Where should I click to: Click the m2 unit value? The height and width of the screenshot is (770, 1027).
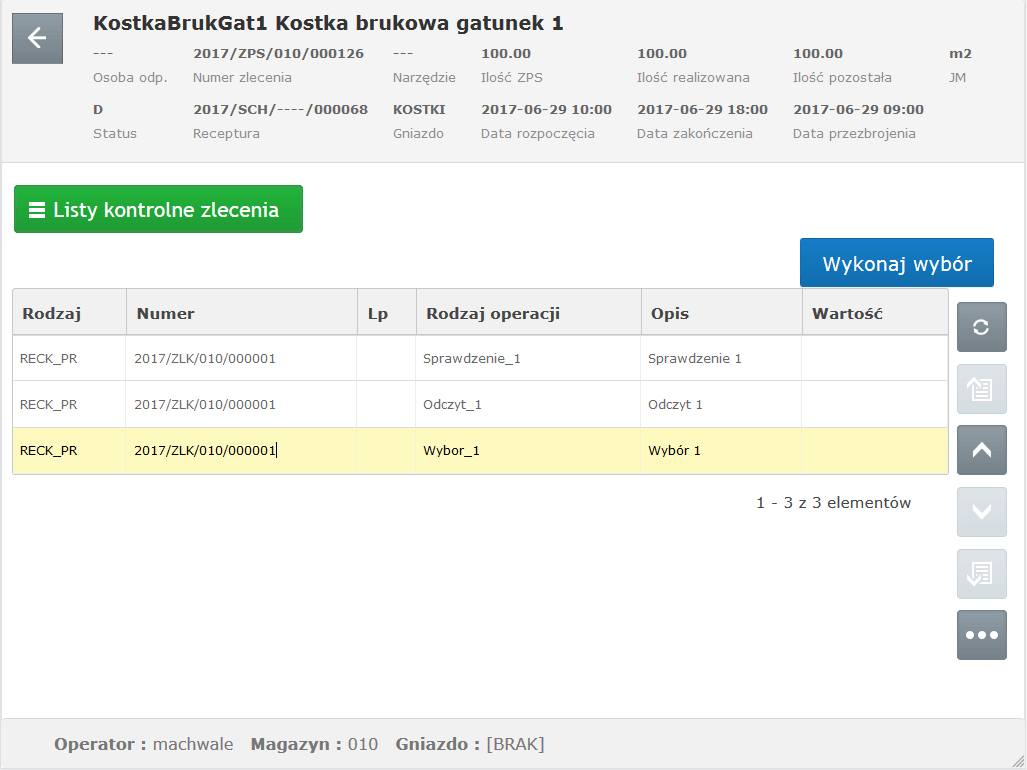(960, 54)
